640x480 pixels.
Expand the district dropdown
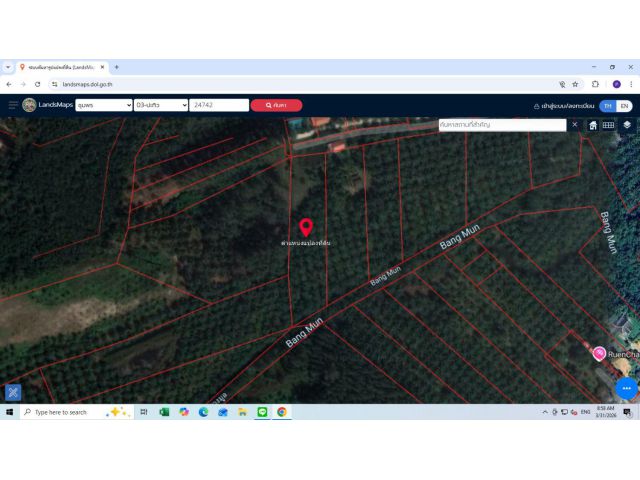[x=161, y=105]
